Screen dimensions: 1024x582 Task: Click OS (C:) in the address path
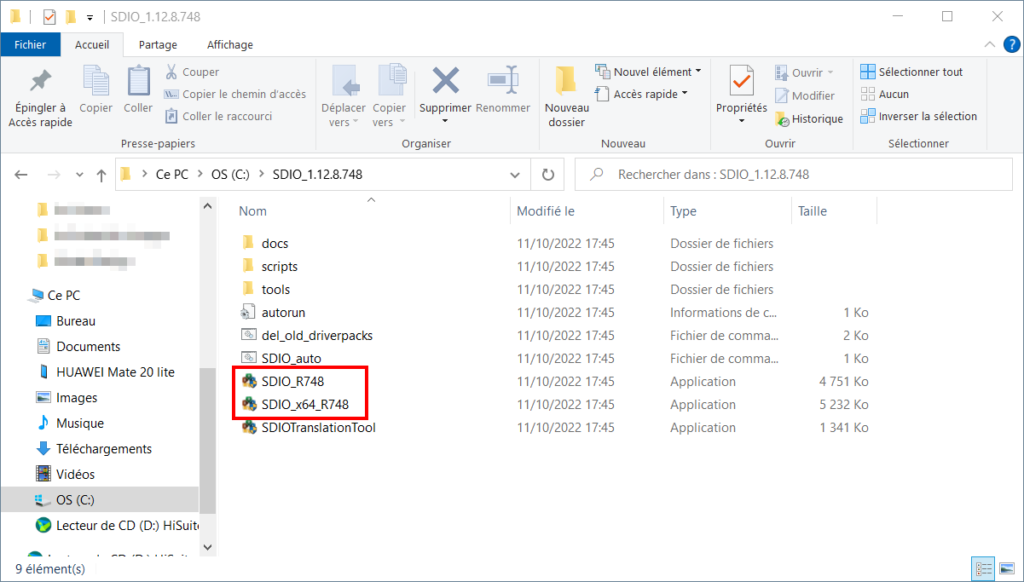(x=230, y=174)
